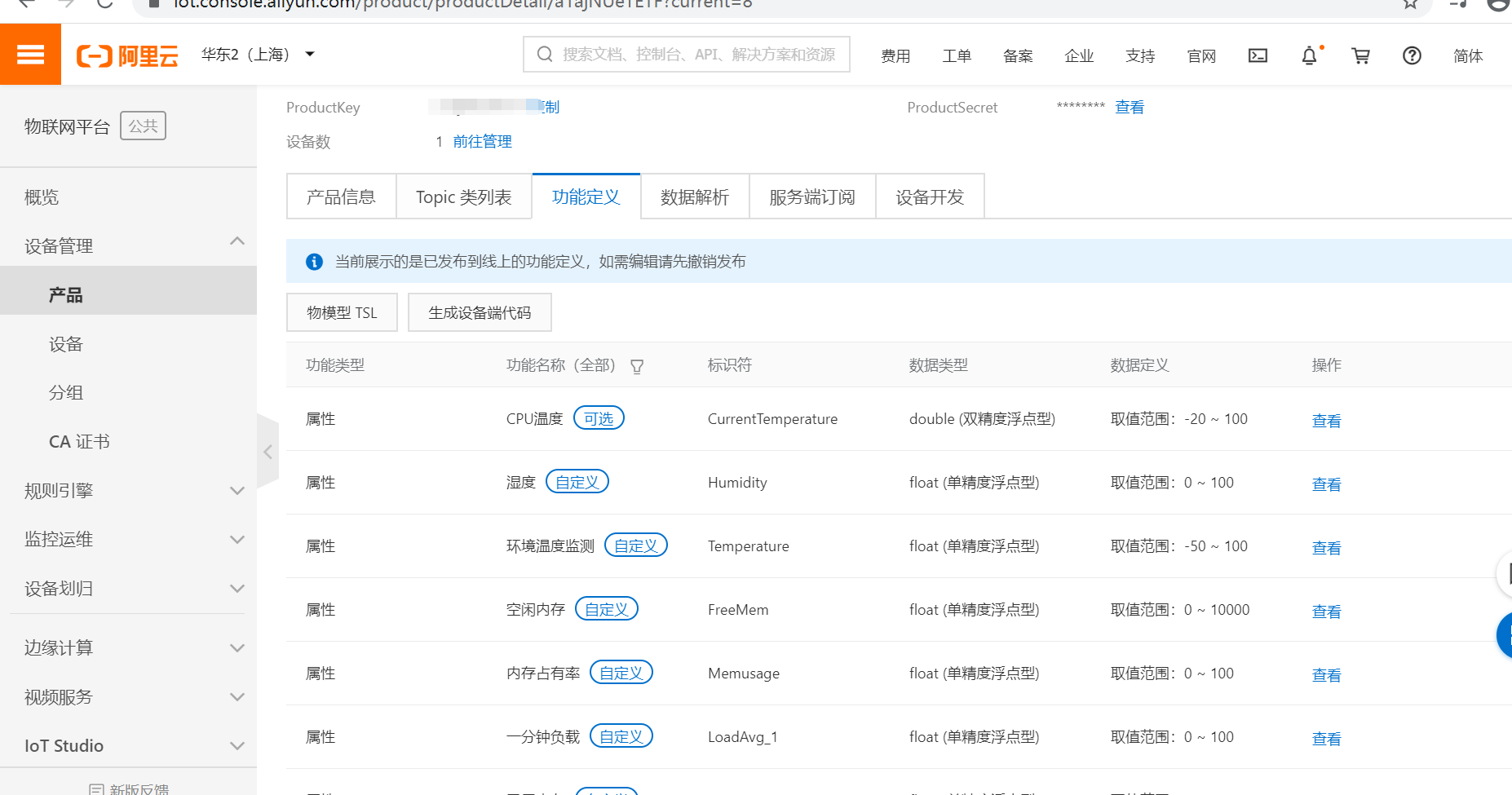Screen dimensions: 1512x795
Task: Open the Cloud Shell terminal icon
Action: 1257,55
